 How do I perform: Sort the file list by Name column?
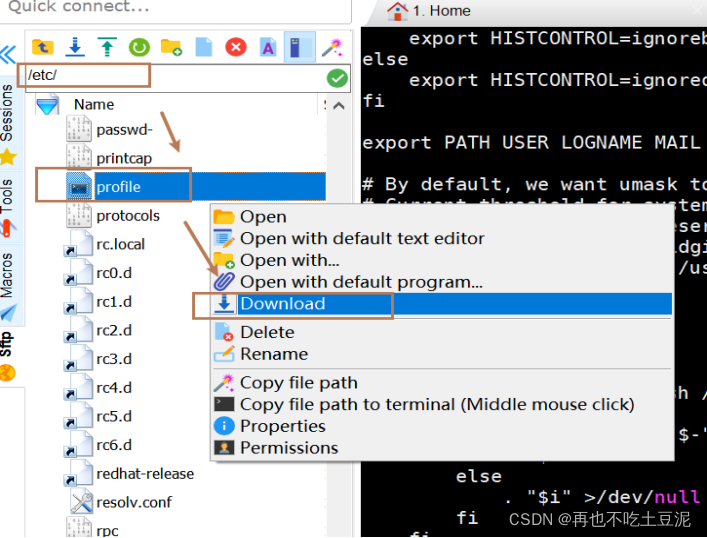[94, 105]
